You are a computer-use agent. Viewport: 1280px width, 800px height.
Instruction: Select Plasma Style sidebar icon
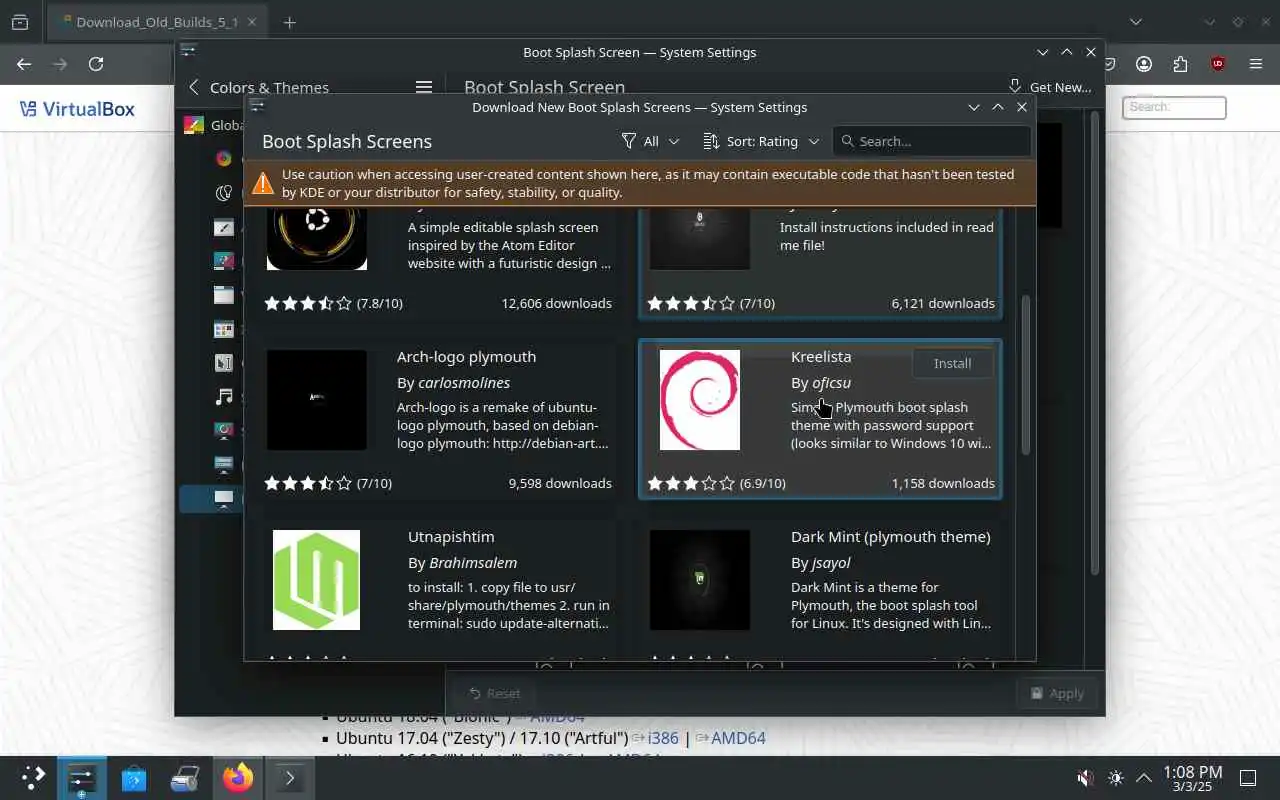pos(224,261)
